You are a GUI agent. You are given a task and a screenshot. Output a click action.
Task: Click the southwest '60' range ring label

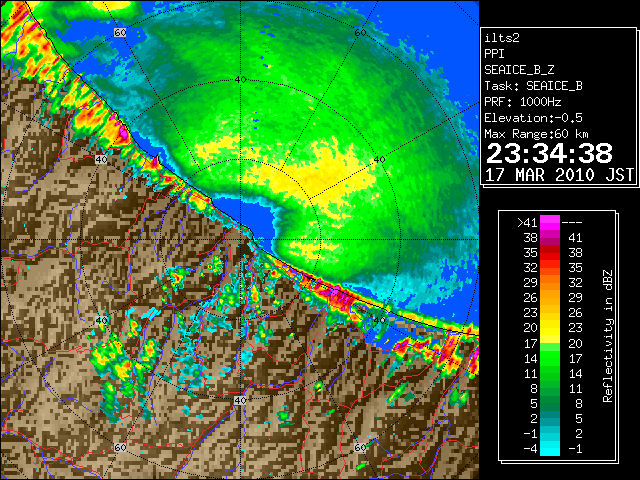pyautogui.click(x=120, y=448)
